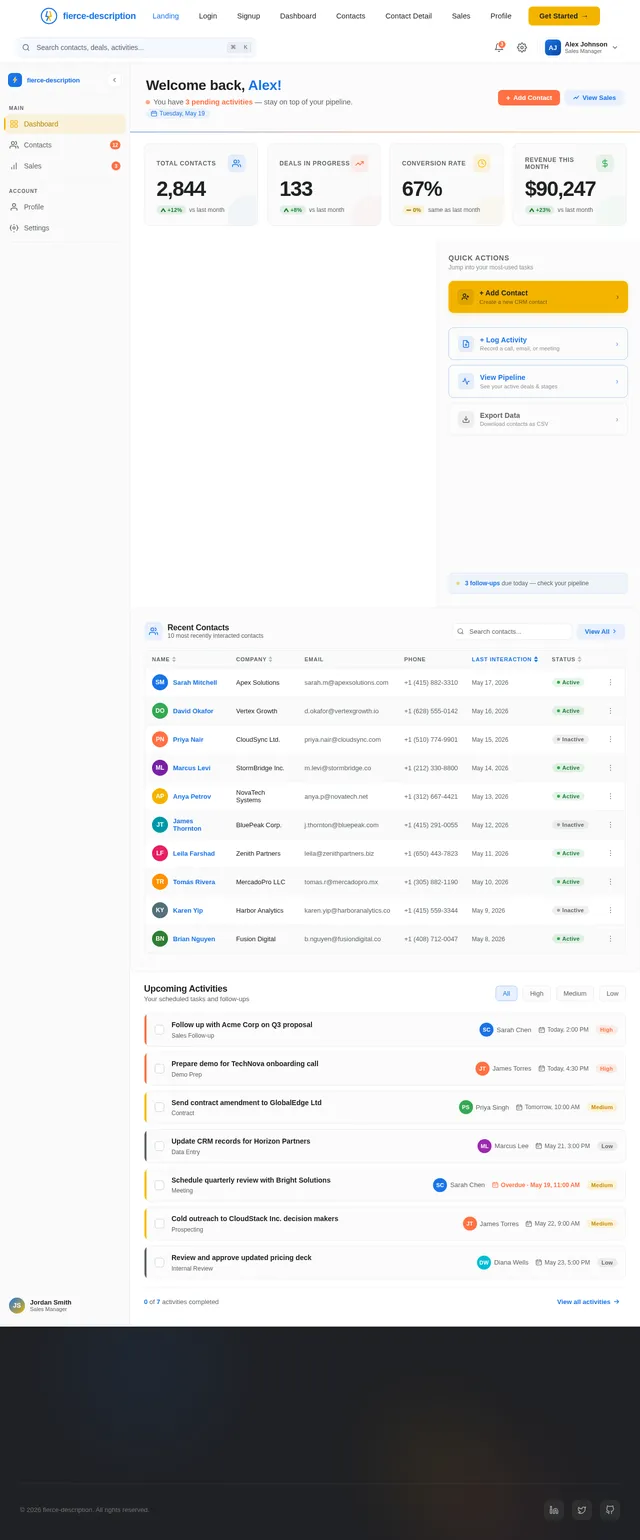
Task: Sort the table by Last Interaction column
Action: point(505,659)
